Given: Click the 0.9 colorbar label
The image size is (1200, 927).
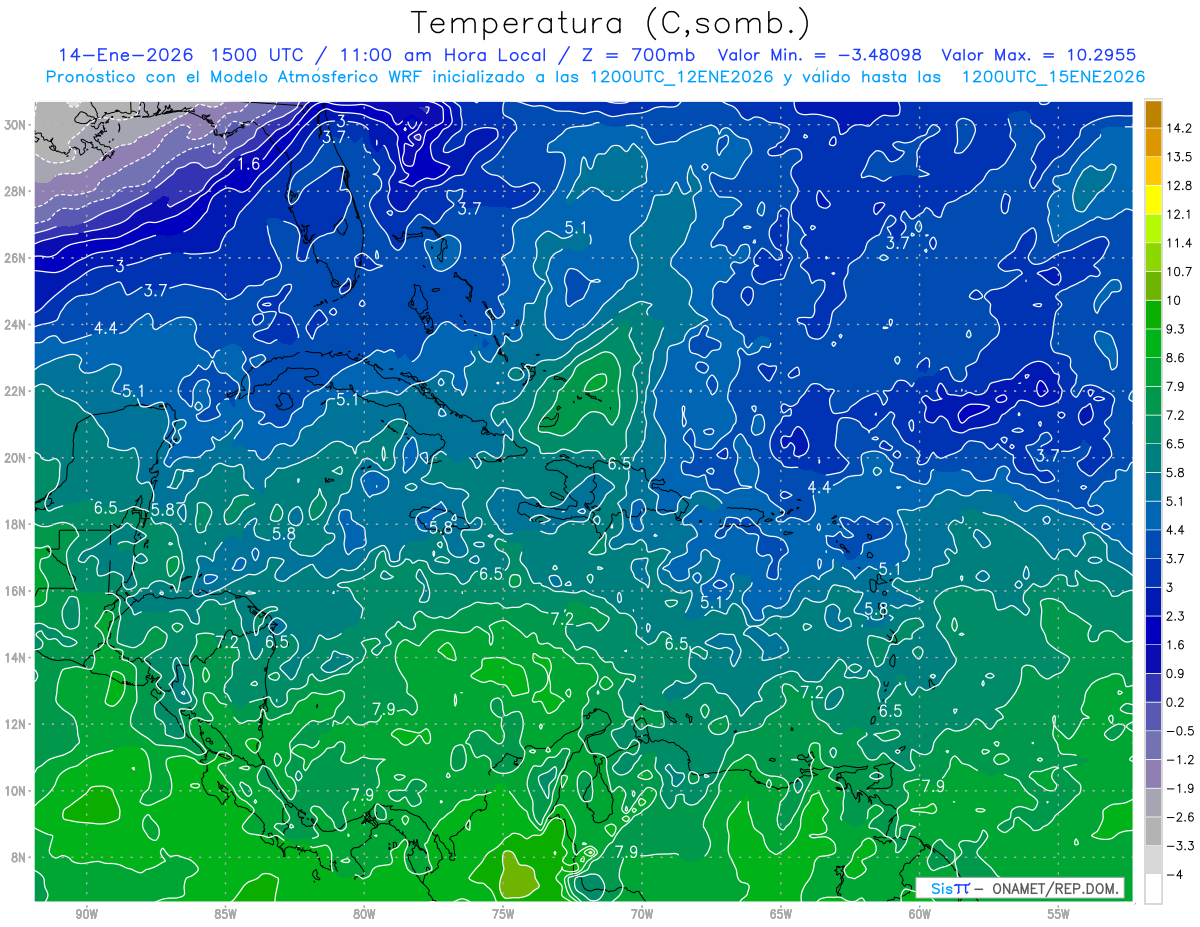Looking at the screenshot, I should [1175, 674].
